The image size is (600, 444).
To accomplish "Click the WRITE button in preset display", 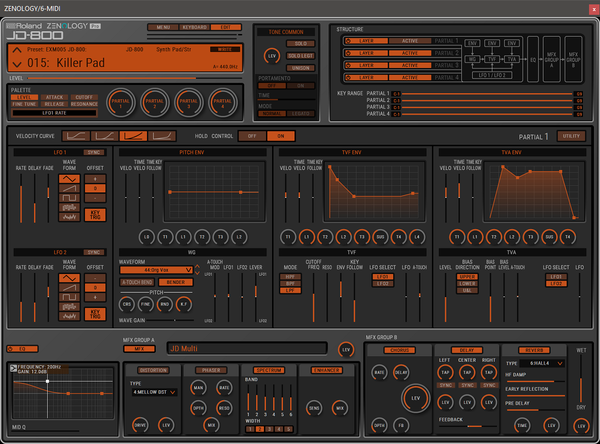I will pyautogui.click(x=225, y=49).
